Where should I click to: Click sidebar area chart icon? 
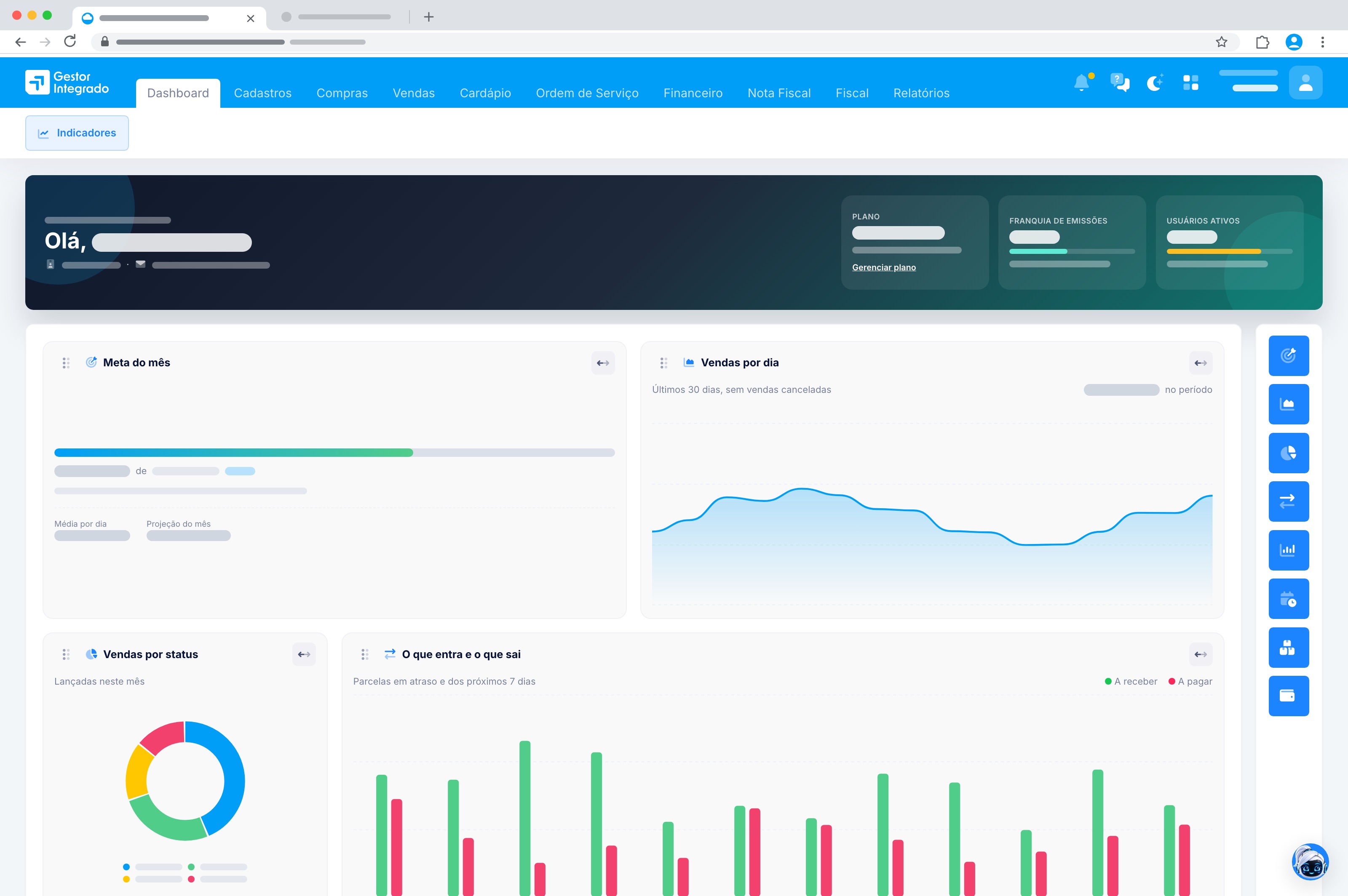(1288, 404)
